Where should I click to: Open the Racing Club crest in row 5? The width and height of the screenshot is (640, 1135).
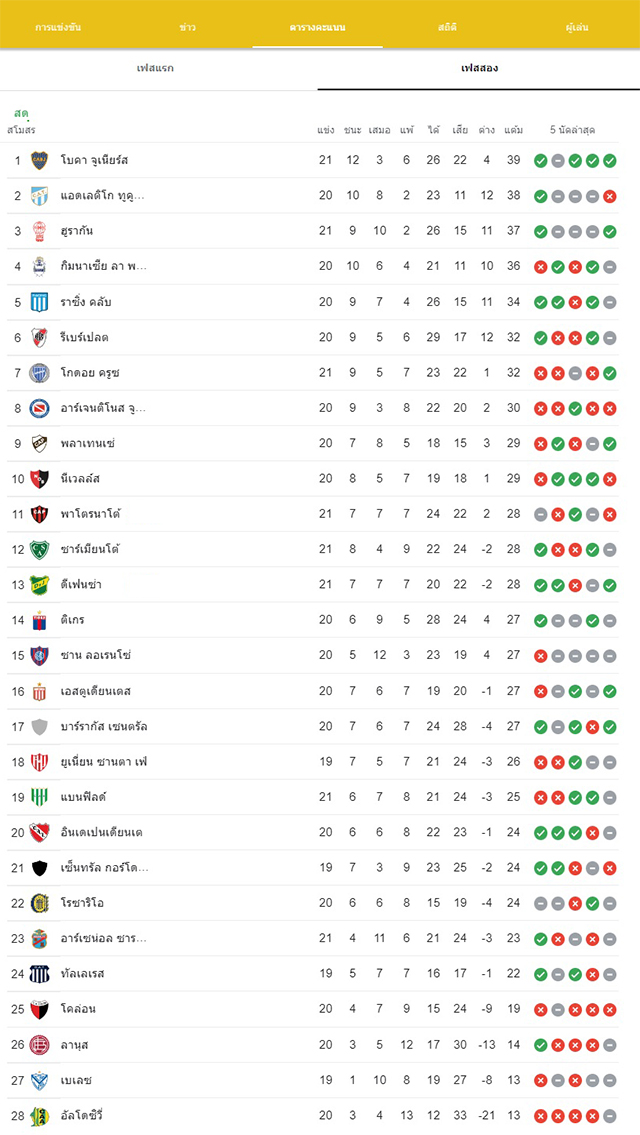coord(39,302)
